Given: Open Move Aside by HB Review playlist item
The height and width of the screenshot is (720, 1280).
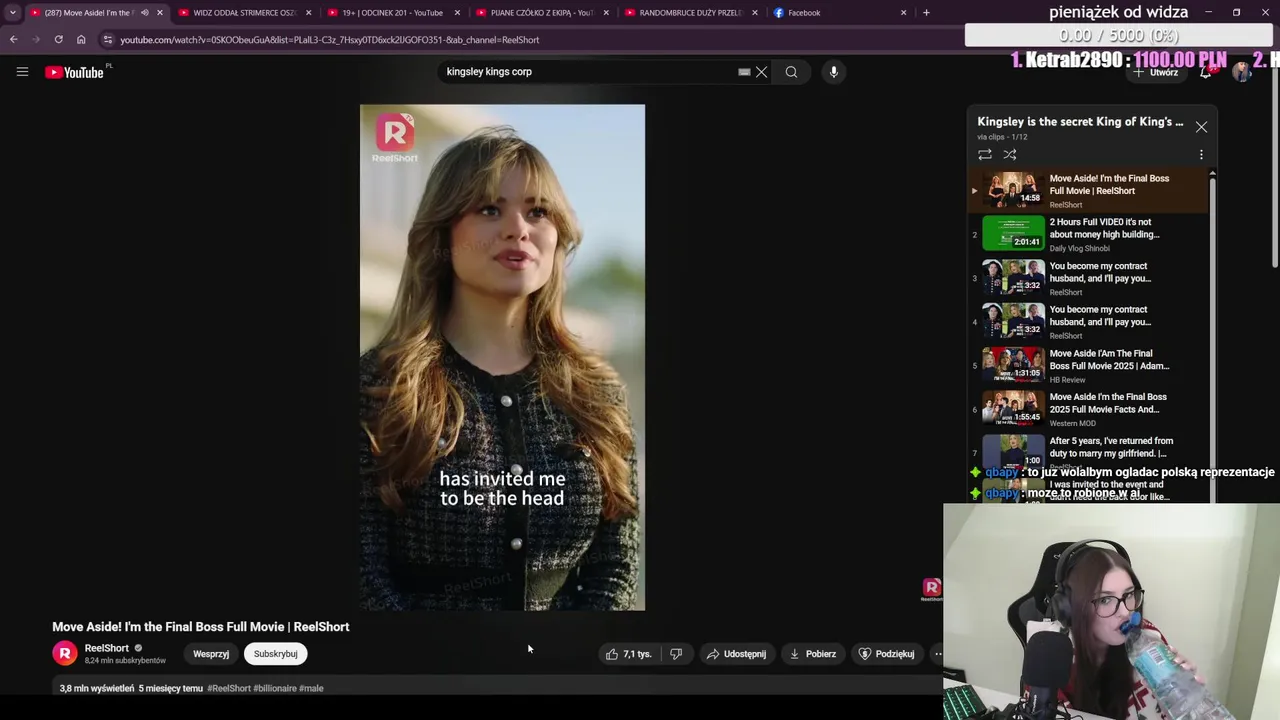Looking at the screenshot, I should tap(1089, 365).
